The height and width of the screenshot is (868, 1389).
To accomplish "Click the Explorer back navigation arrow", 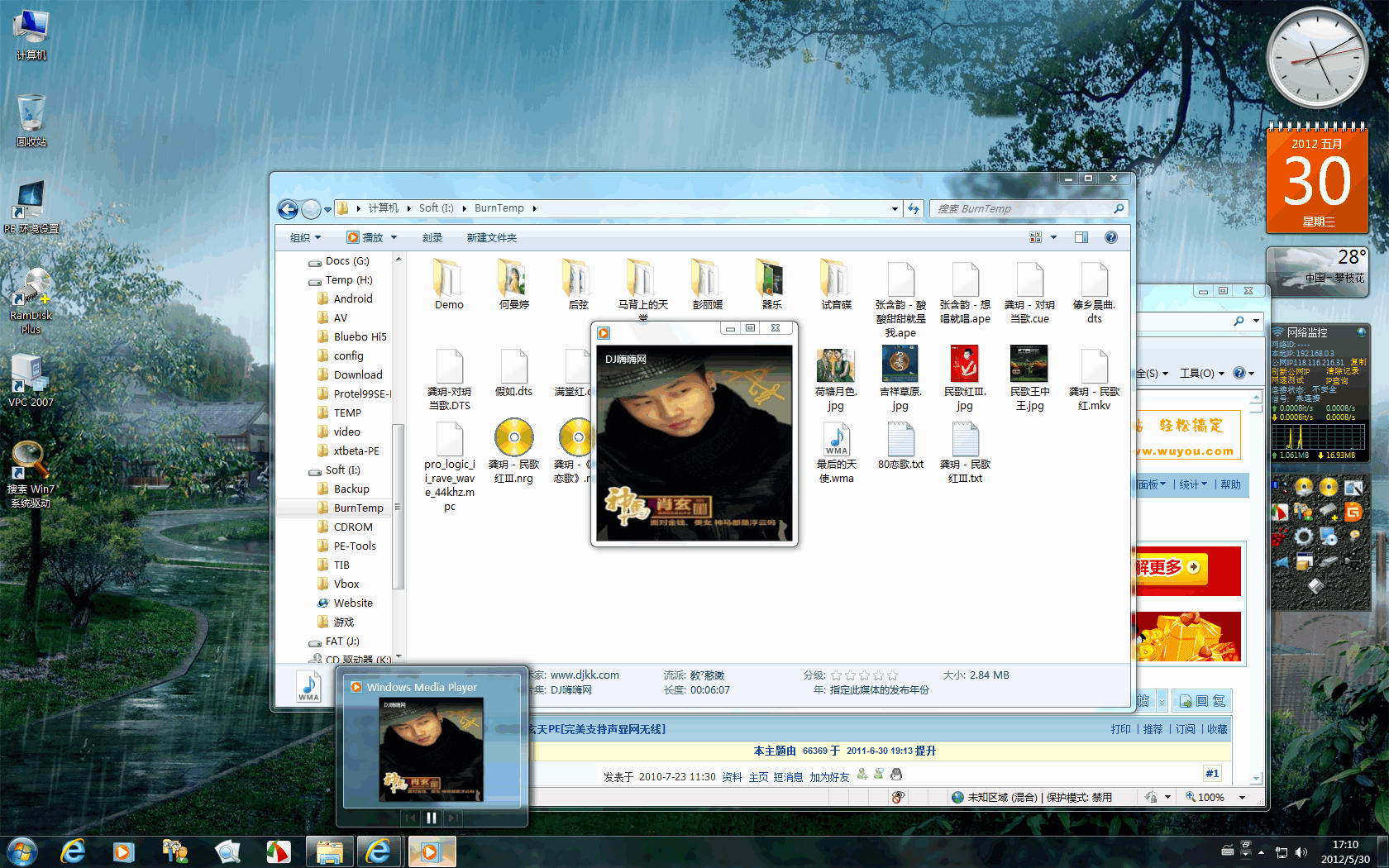I will tap(288, 209).
